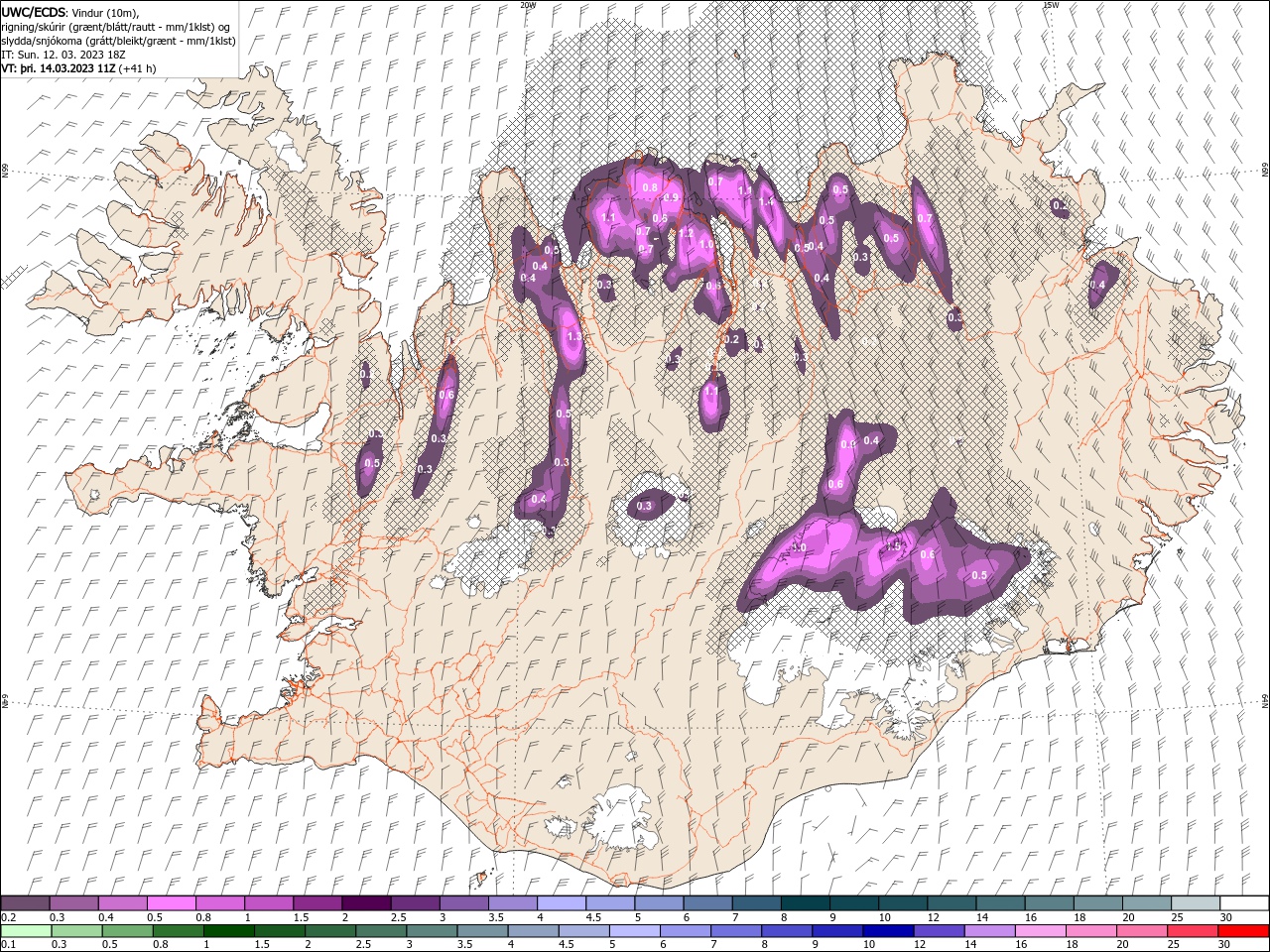Pick the pale green lower legend swatch at 0.1
This screenshot has width=1270, height=952.
pyautogui.click(x=25, y=931)
